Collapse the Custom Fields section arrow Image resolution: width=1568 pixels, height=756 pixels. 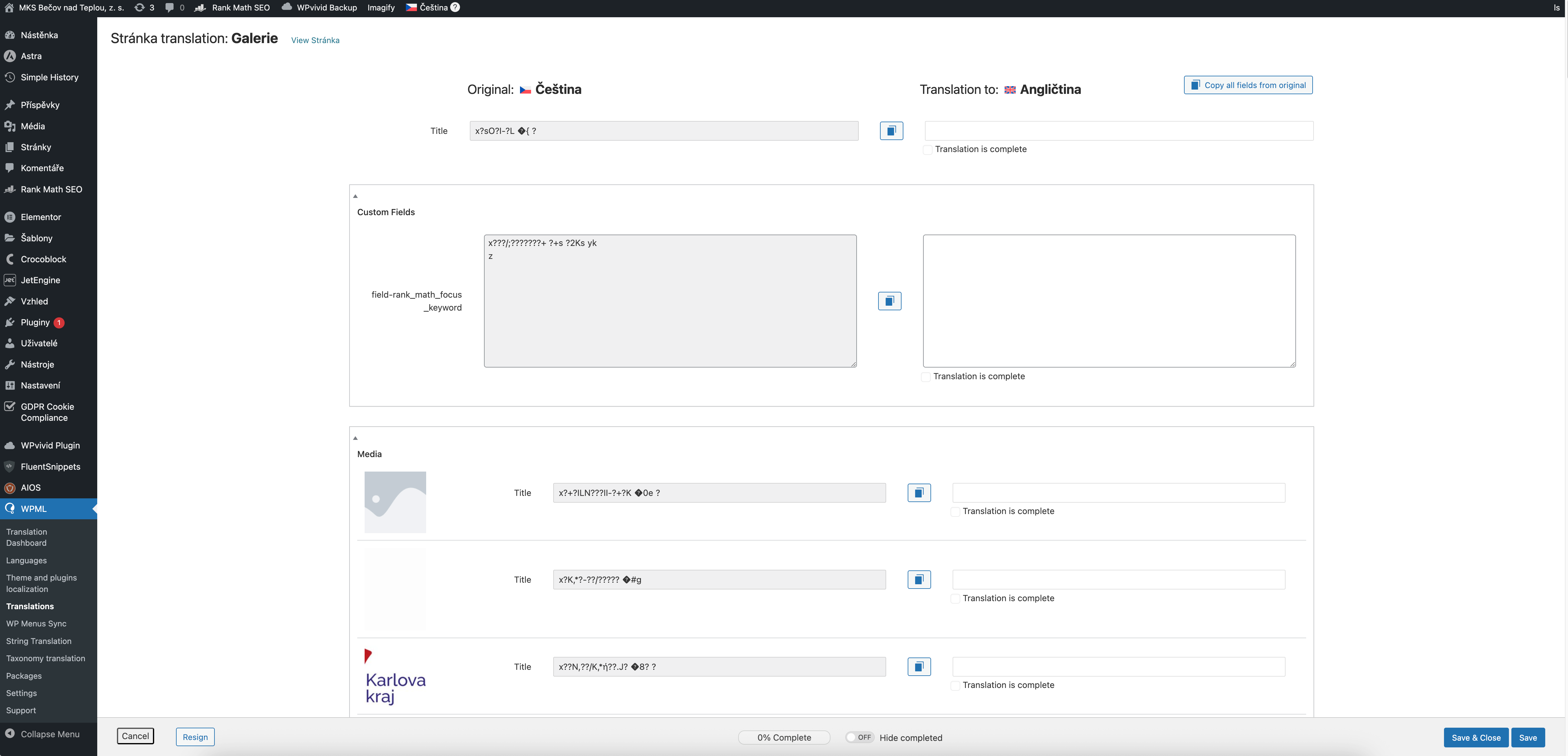(355, 196)
